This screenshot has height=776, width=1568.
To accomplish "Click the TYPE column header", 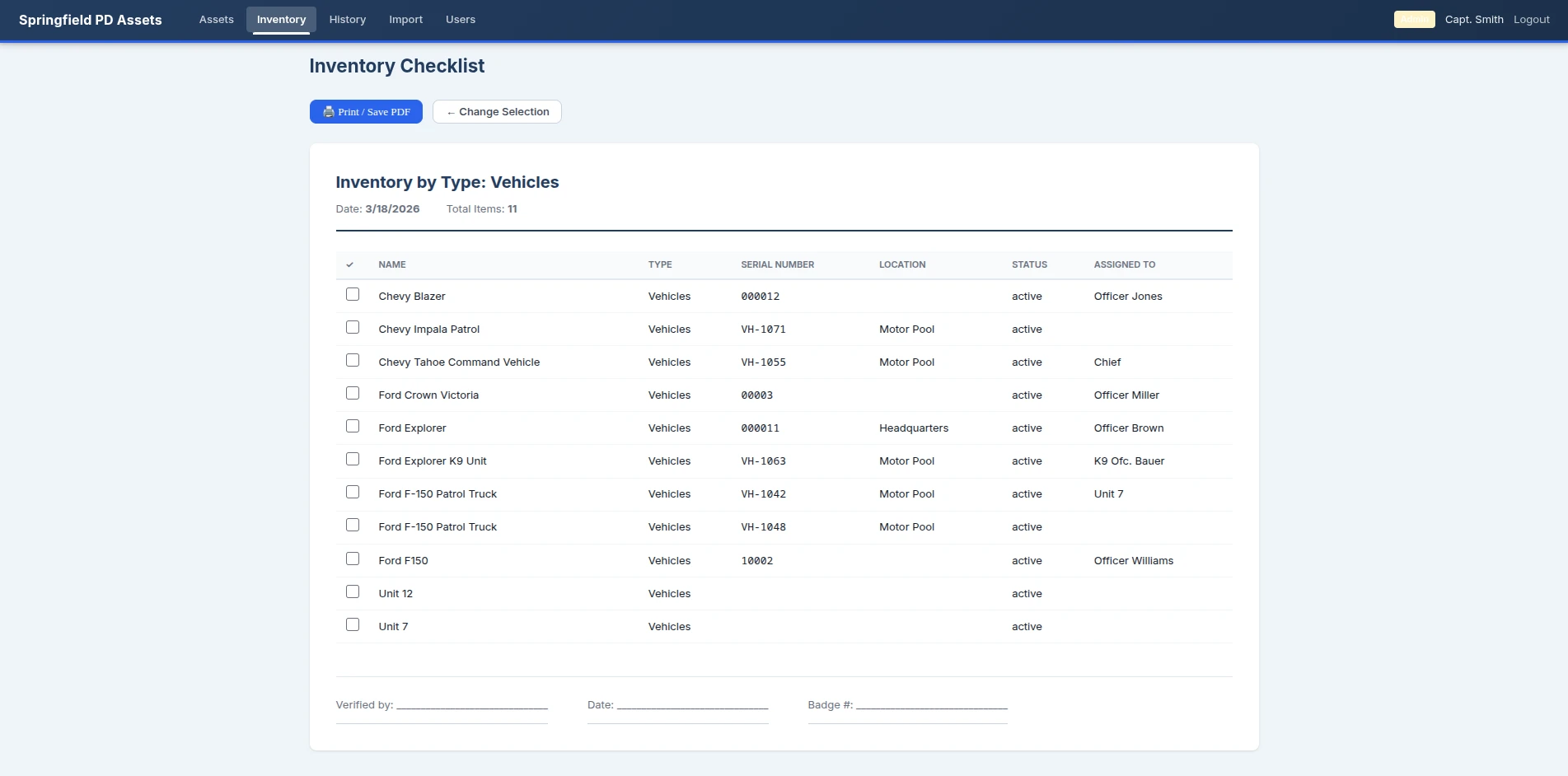I will pos(660,265).
